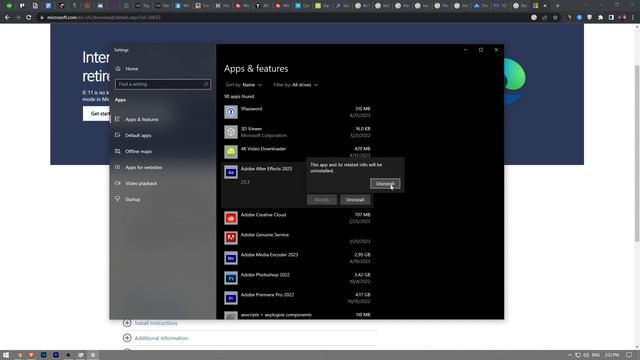Open the Sort by Name dropdown
This screenshot has height=360, width=640.
(244, 85)
